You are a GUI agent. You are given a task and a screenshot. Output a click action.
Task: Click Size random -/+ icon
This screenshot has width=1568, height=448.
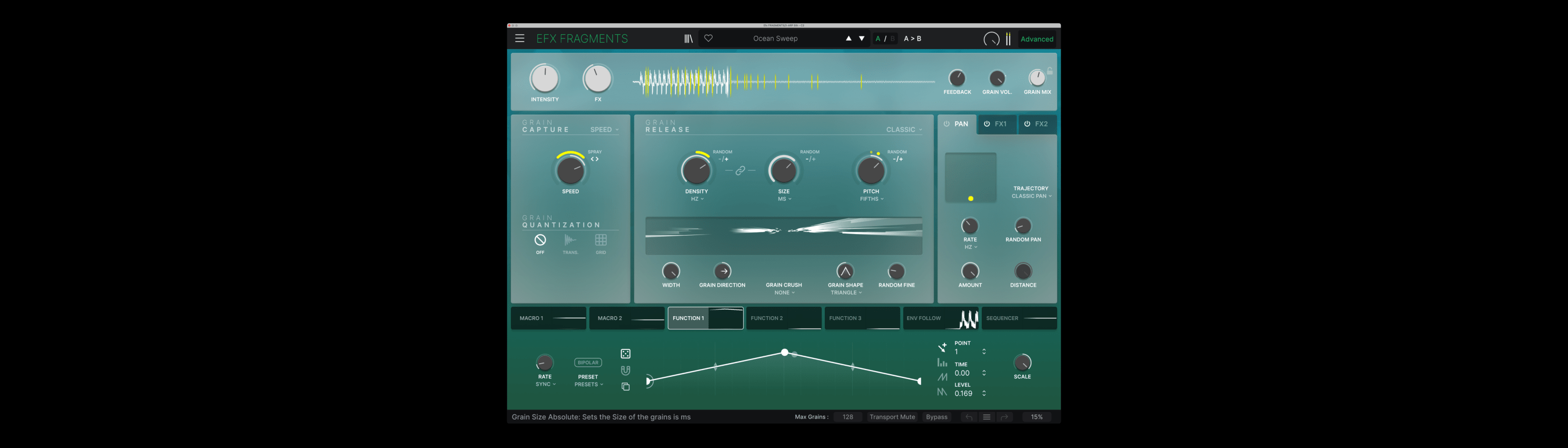coord(810,159)
